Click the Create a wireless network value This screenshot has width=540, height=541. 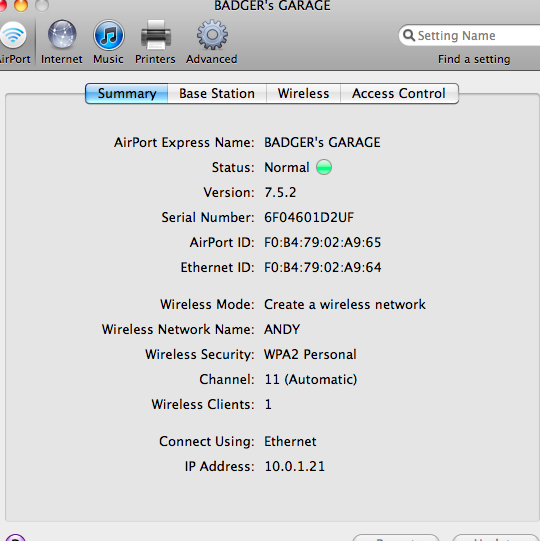pos(345,305)
